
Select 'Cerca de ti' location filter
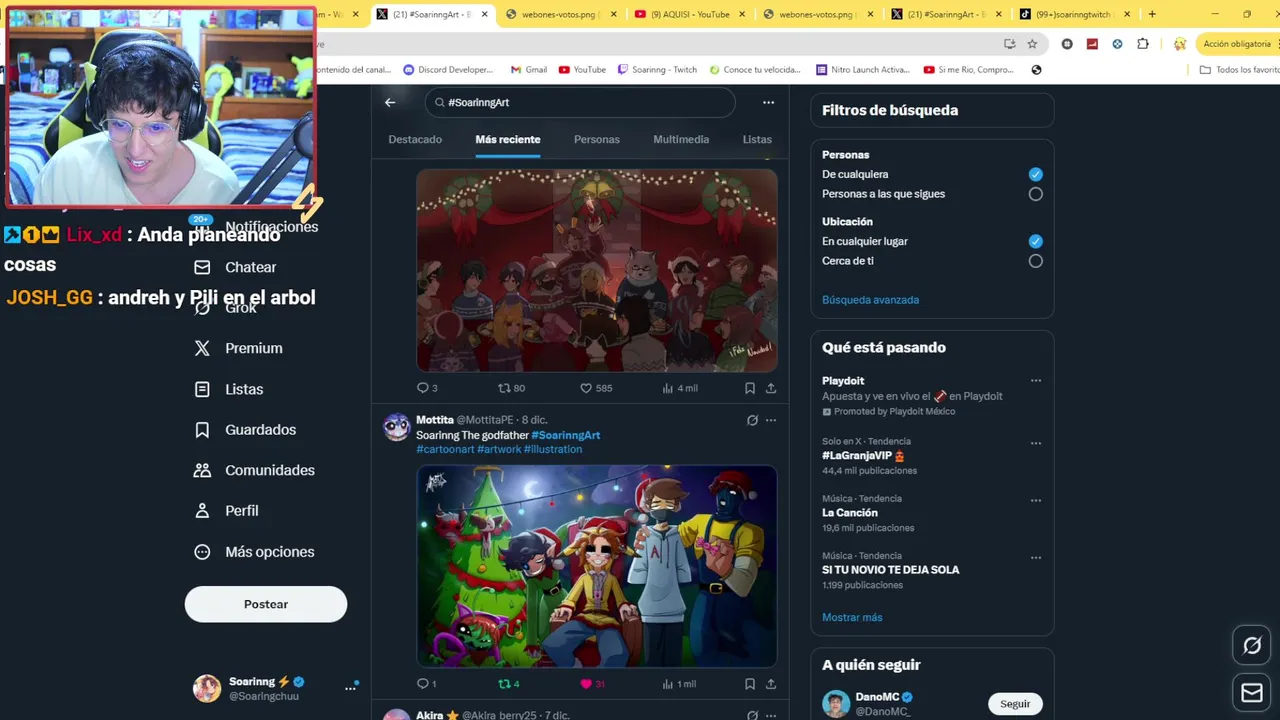(x=1036, y=261)
